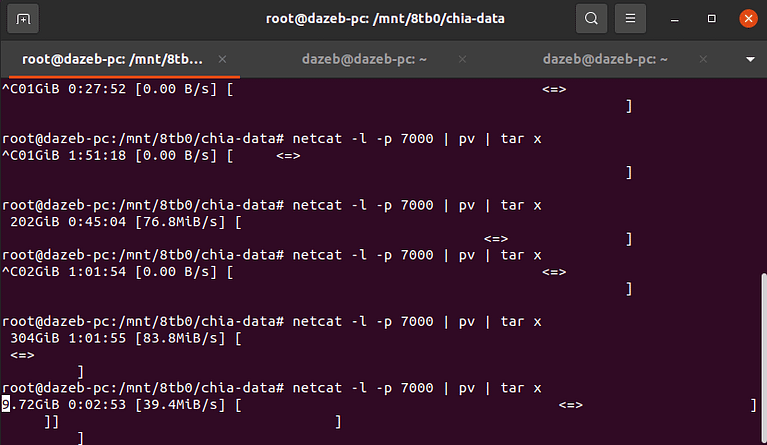Open a new terminal tab with the header icon
Image resolution: width=767 pixels, height=445 pixels.
(x=23, y=19)
